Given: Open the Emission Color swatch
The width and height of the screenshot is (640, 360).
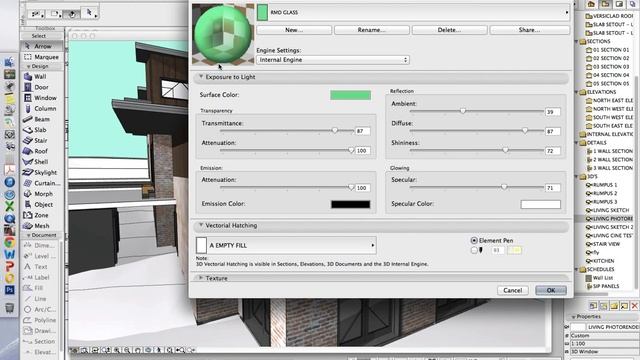Looking at the screenshot, I should coord(351,204).
